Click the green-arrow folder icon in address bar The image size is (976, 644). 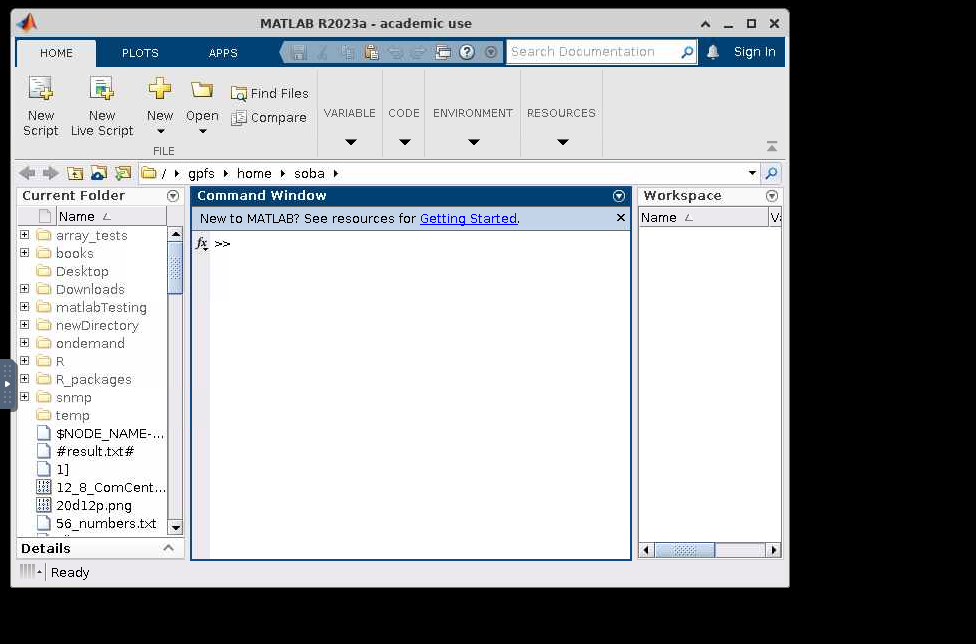click(123, 173)
